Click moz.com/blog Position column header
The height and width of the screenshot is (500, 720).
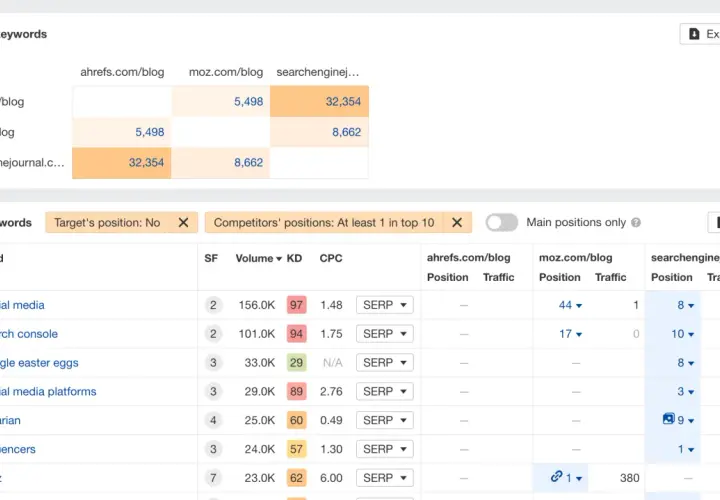[560, 277]
